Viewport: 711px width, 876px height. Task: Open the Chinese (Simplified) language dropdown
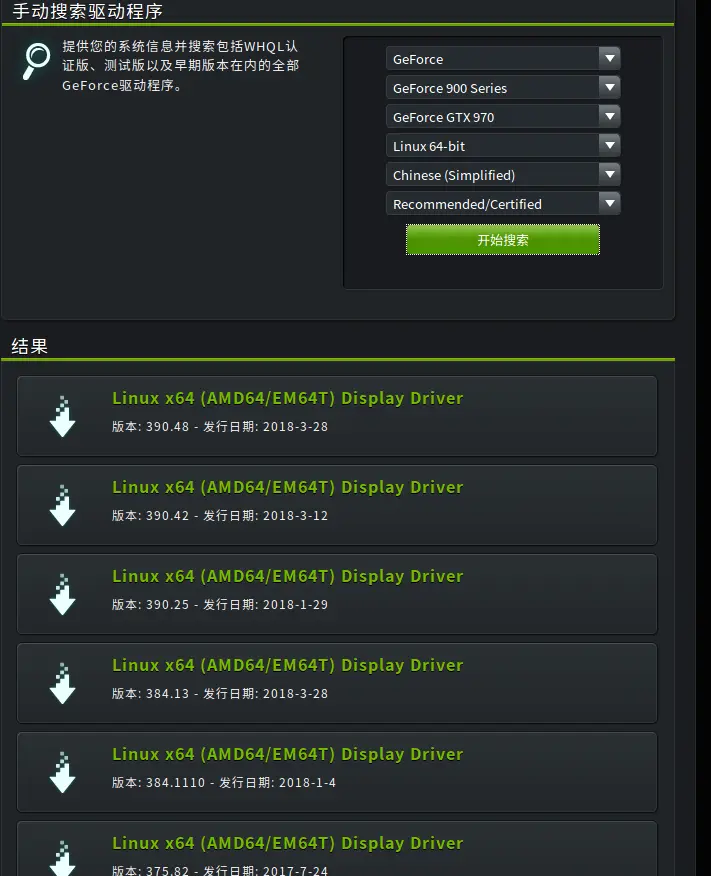point(503,175)
